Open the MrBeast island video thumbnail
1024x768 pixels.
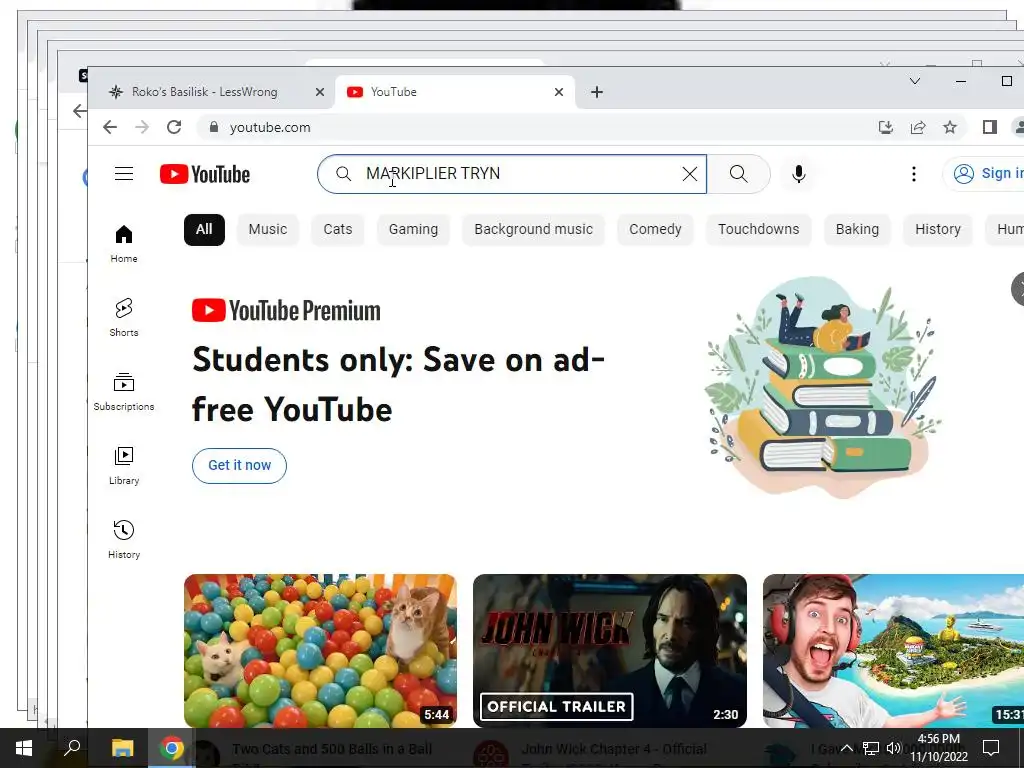click(x=893, y=650)
